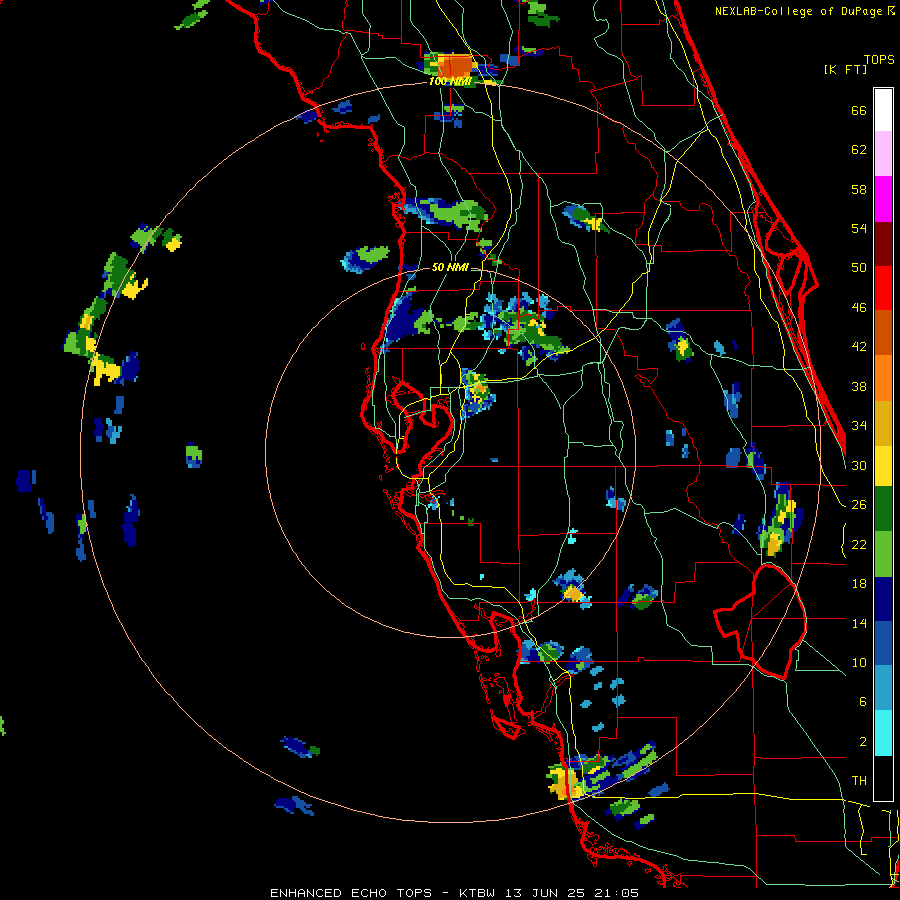Screen dimensions: 900x900
Task: Click the gold legend swatch above yellow
Action: pos(883,423)
